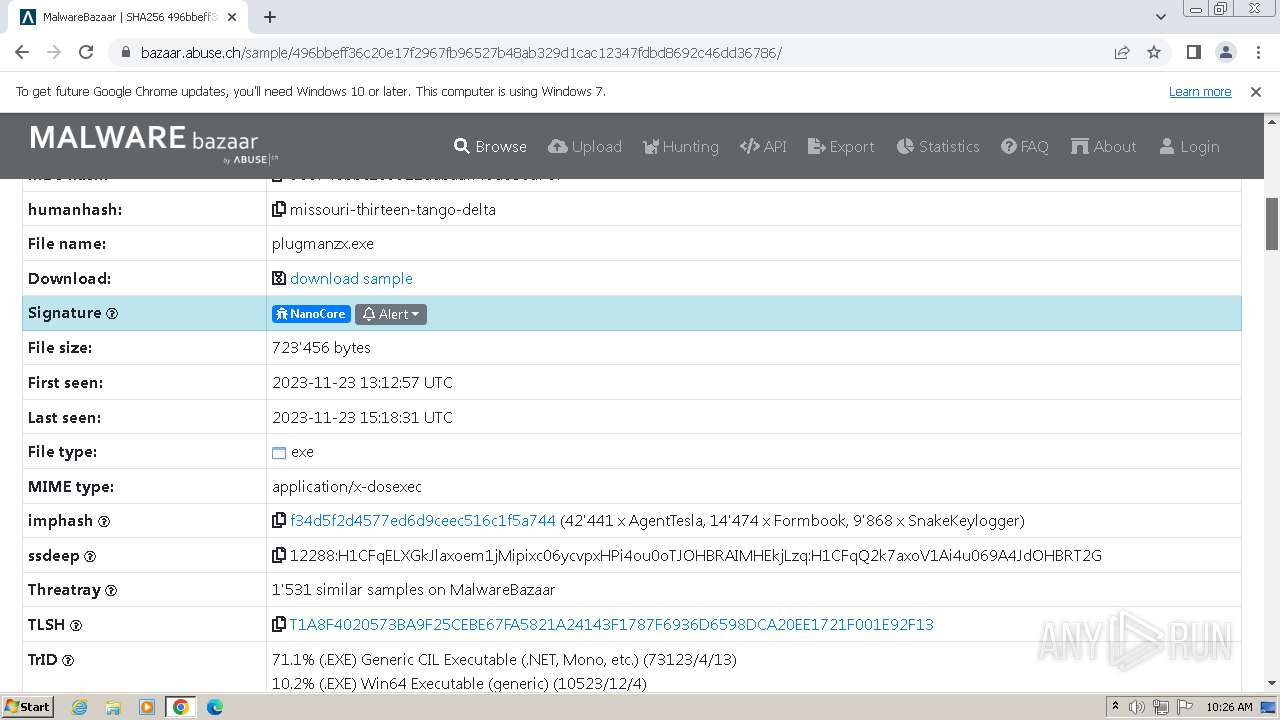Open the Alert dropdown
This screenshot has height=720, width=1280.
point(391,314)
